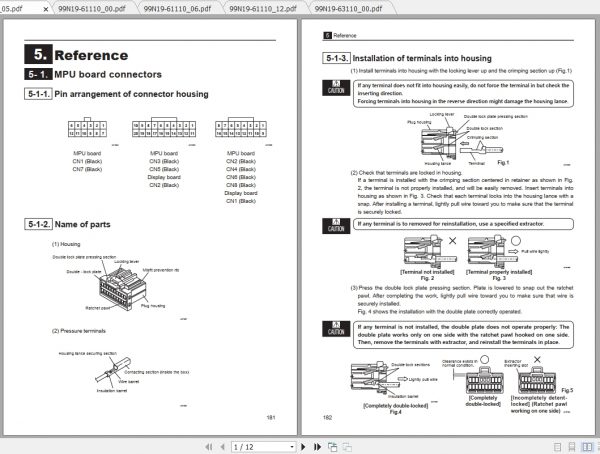
Task: Switch to 99N19-61110_12.pdf tab
Action: point(263,8)
